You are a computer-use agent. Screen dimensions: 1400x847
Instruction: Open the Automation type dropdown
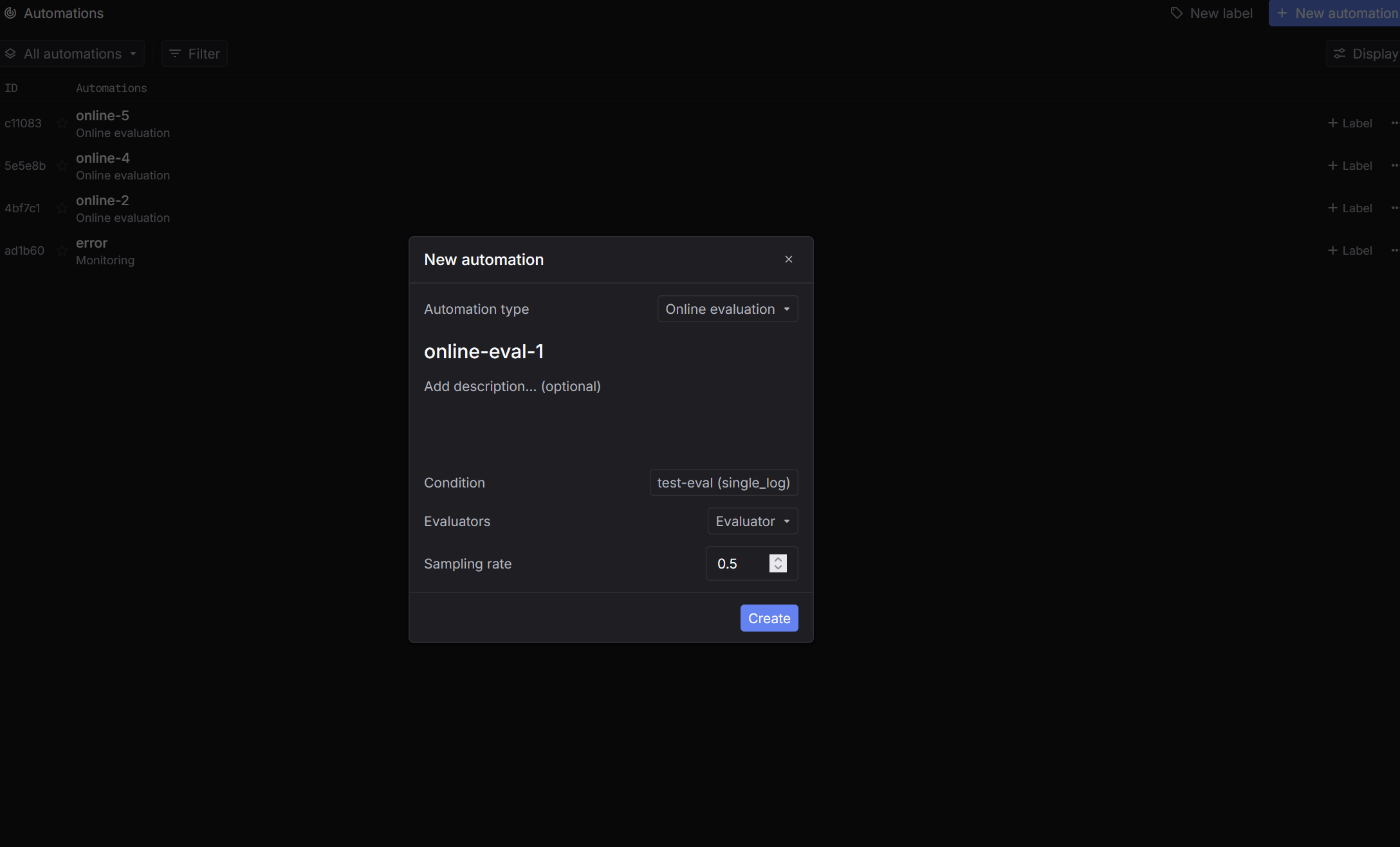(x=727, y=309)
